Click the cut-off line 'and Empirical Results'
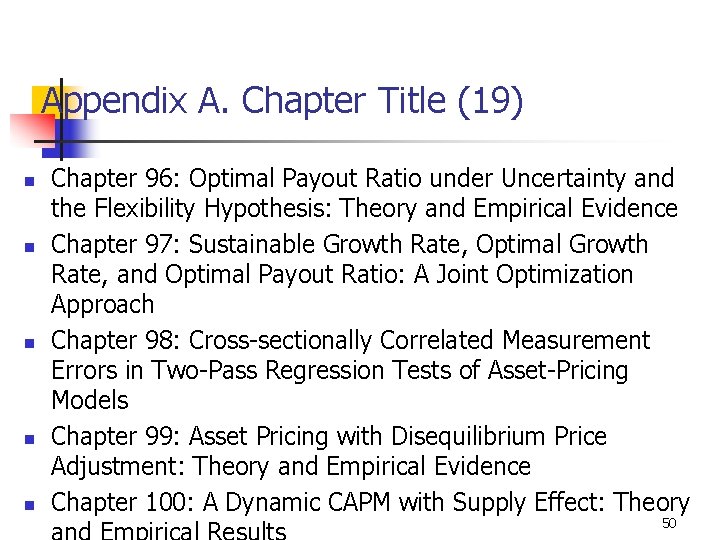720x540 pixels. [168, 531]
